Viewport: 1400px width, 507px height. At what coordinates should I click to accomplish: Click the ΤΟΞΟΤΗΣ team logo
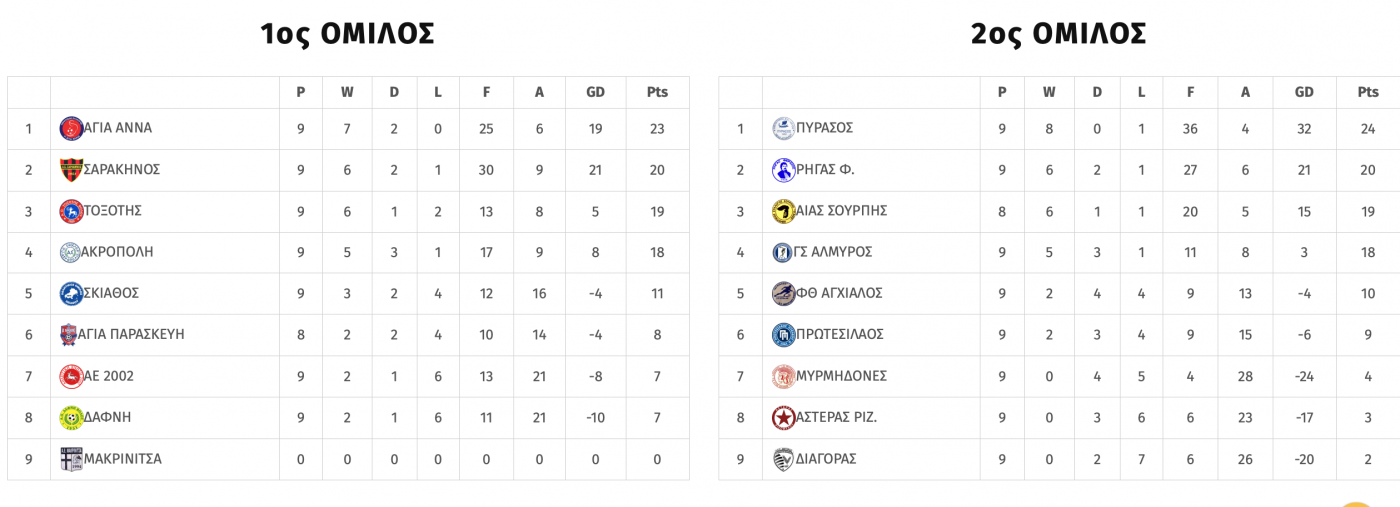pyautogui.click(x=71, y=211)
